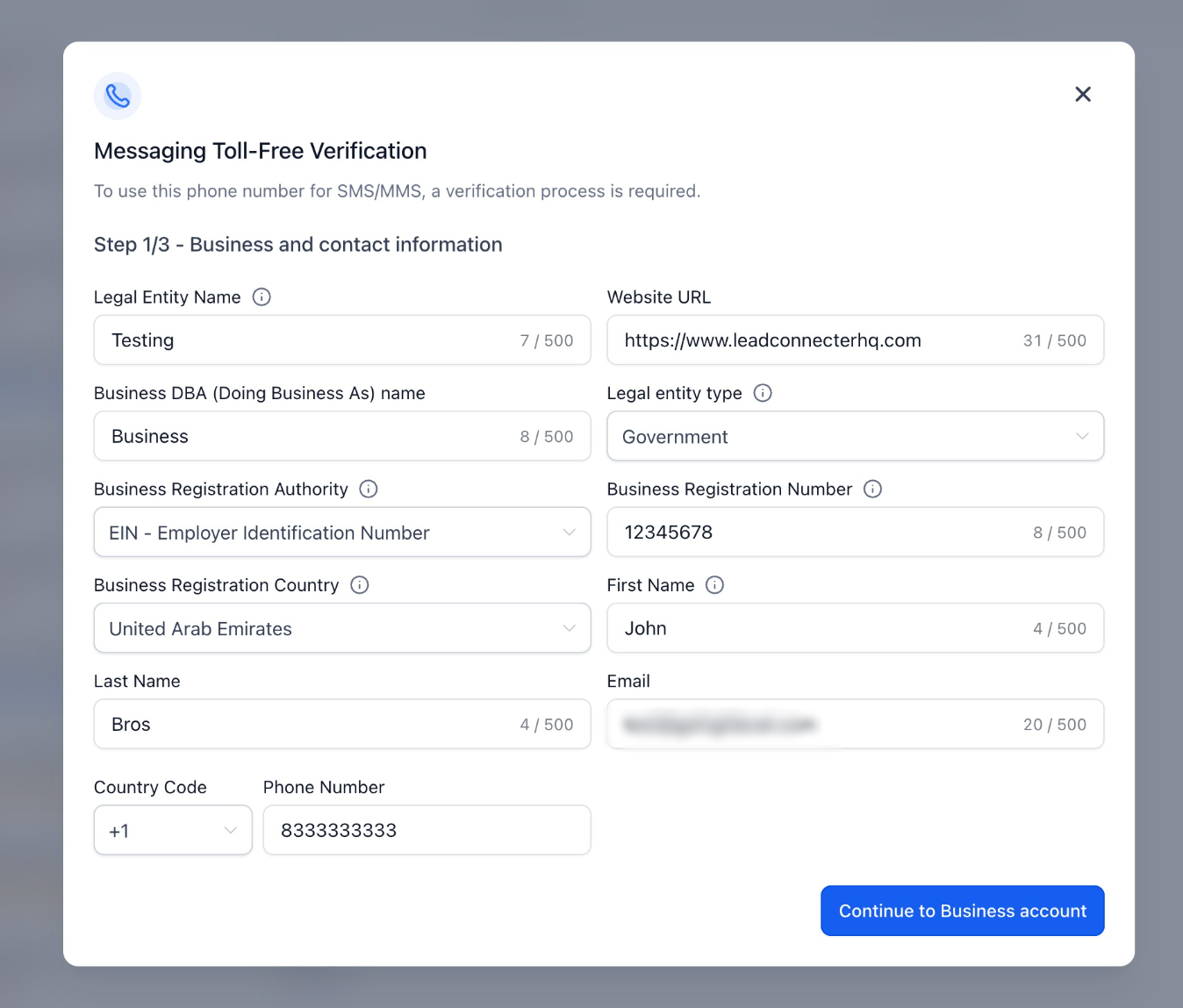1183x1008 pixels.
Task: Click the verification process description text
Action: [398, 191]
